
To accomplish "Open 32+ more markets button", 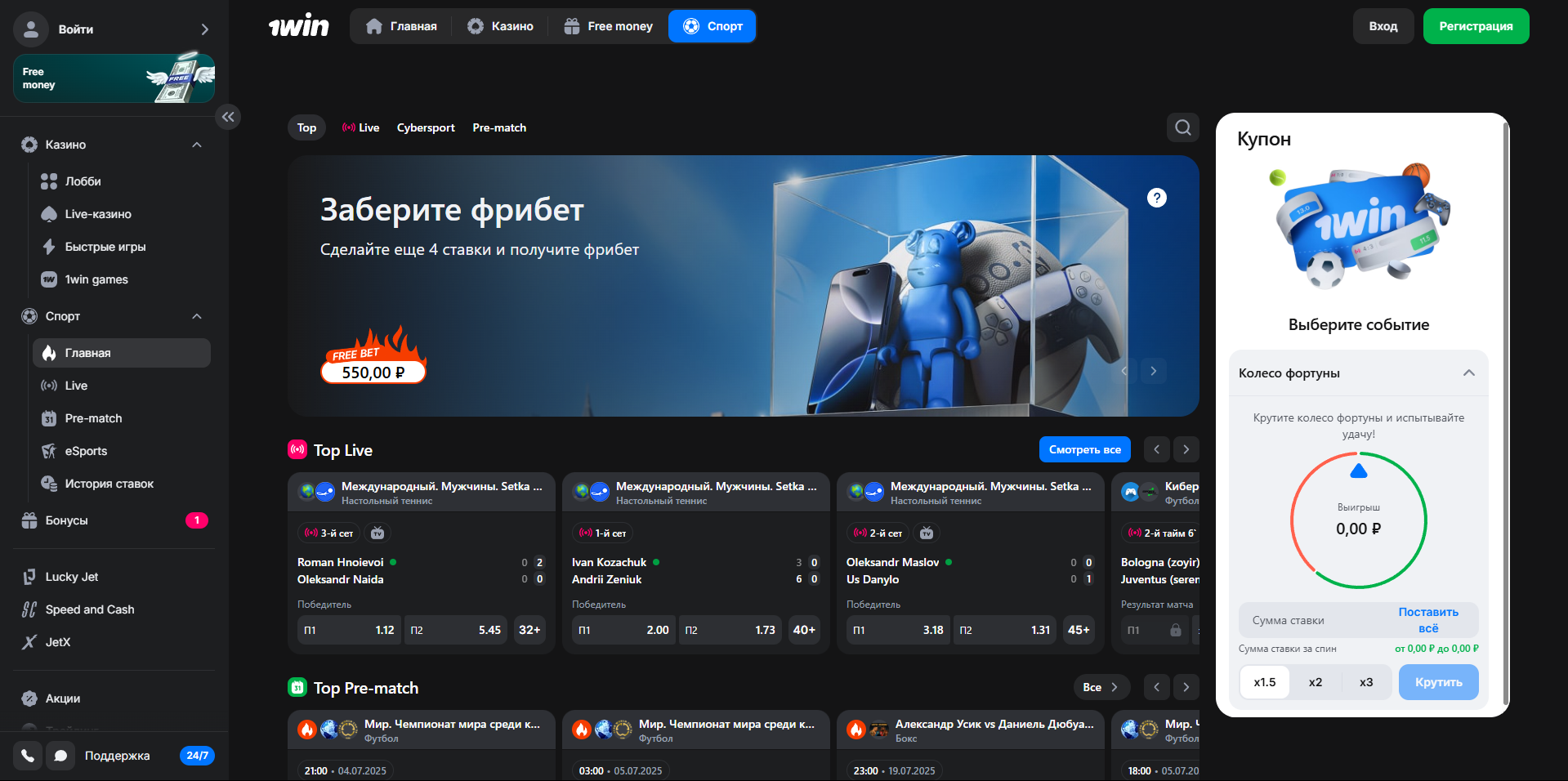I will pyautogui.click(x=529, y=630).
